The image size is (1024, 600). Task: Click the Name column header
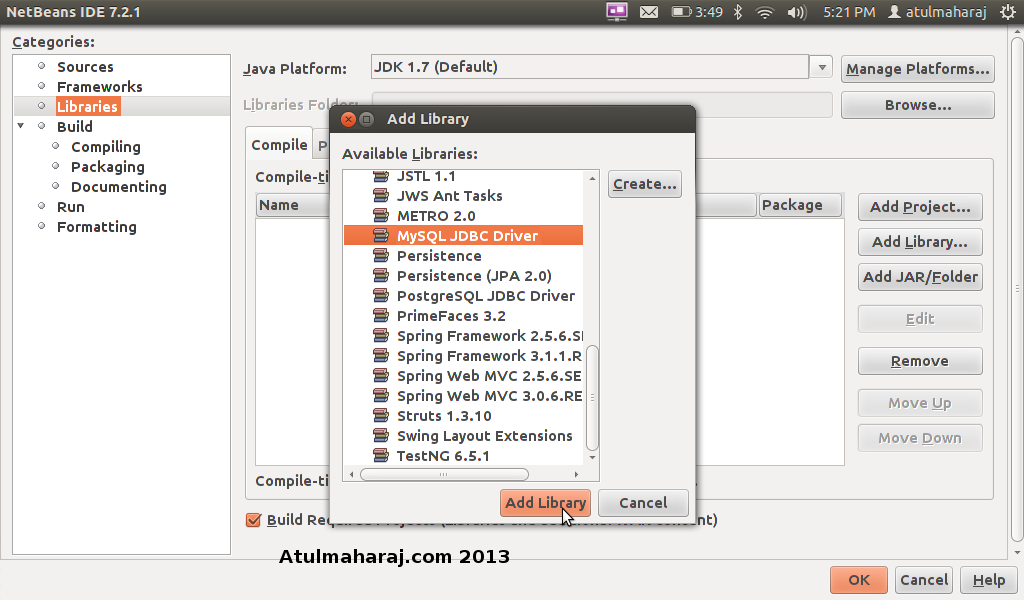pyautogui.click(x=293, y=205)
